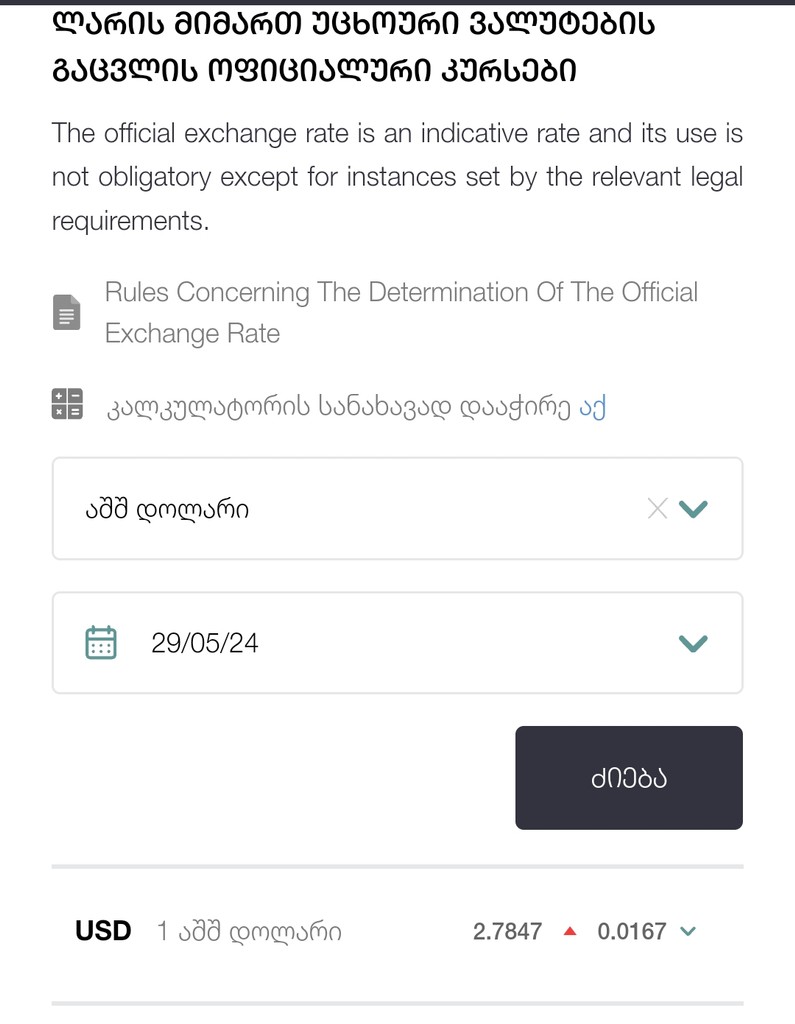This screenshot has width=795, height=1024.
Task: Click the calculator prompt text "კალკულატორის სანახავად დააჭირე"
Action: tap(340, 406)
